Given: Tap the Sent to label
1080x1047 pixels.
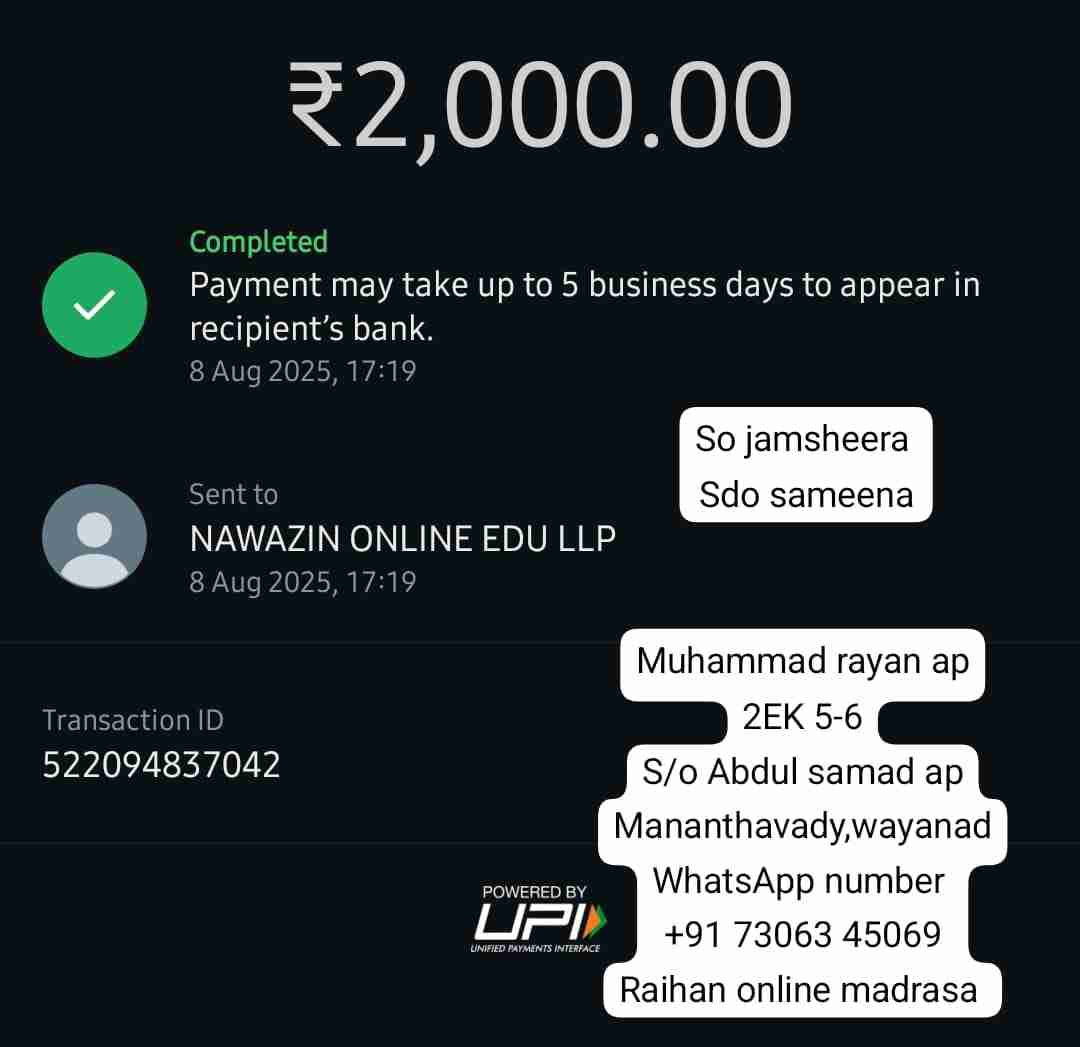Looking at the screenshot, I should [x=233, y=495].
